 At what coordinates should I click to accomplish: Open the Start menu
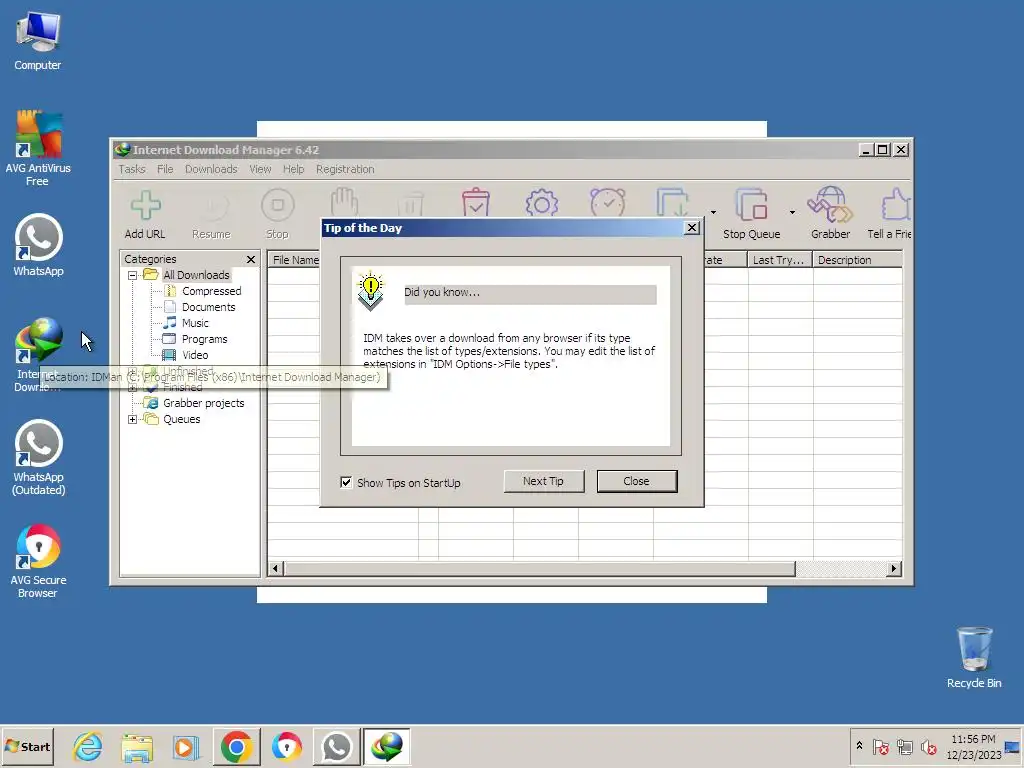click(x=27, y=746)
